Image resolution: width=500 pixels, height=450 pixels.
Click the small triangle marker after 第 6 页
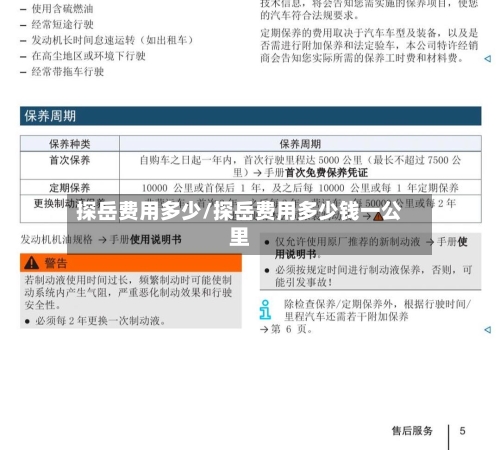[x=487, y=330]
